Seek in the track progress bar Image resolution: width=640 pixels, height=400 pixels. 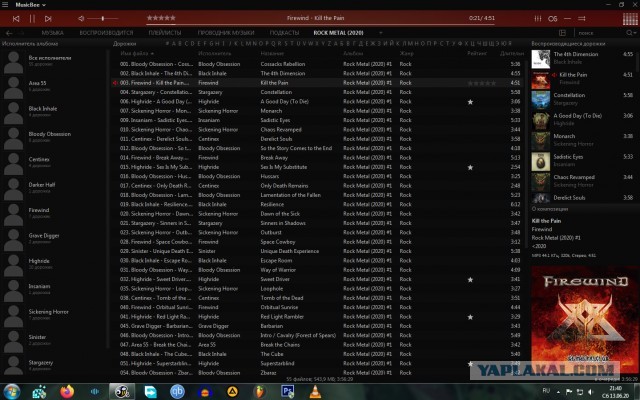320,24
